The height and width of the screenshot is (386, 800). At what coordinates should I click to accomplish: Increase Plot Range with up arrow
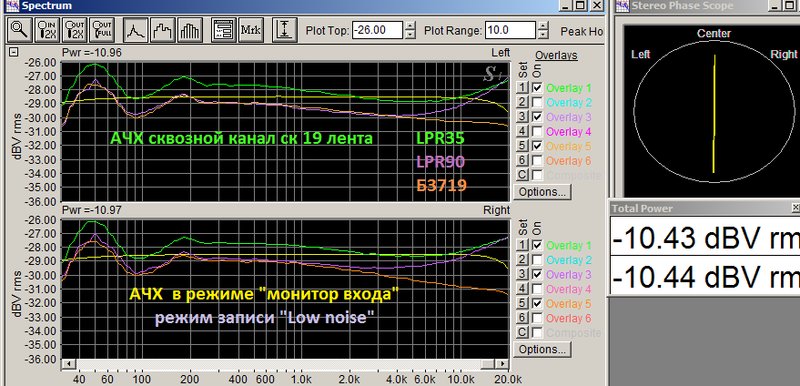coord(543,25)
